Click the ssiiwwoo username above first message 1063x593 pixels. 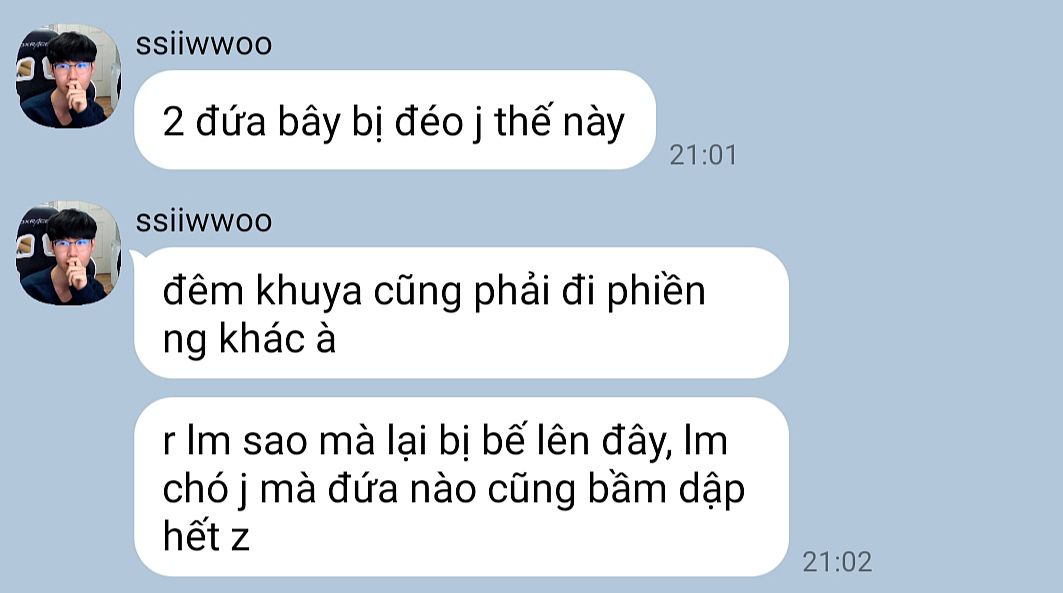(204, 45)
